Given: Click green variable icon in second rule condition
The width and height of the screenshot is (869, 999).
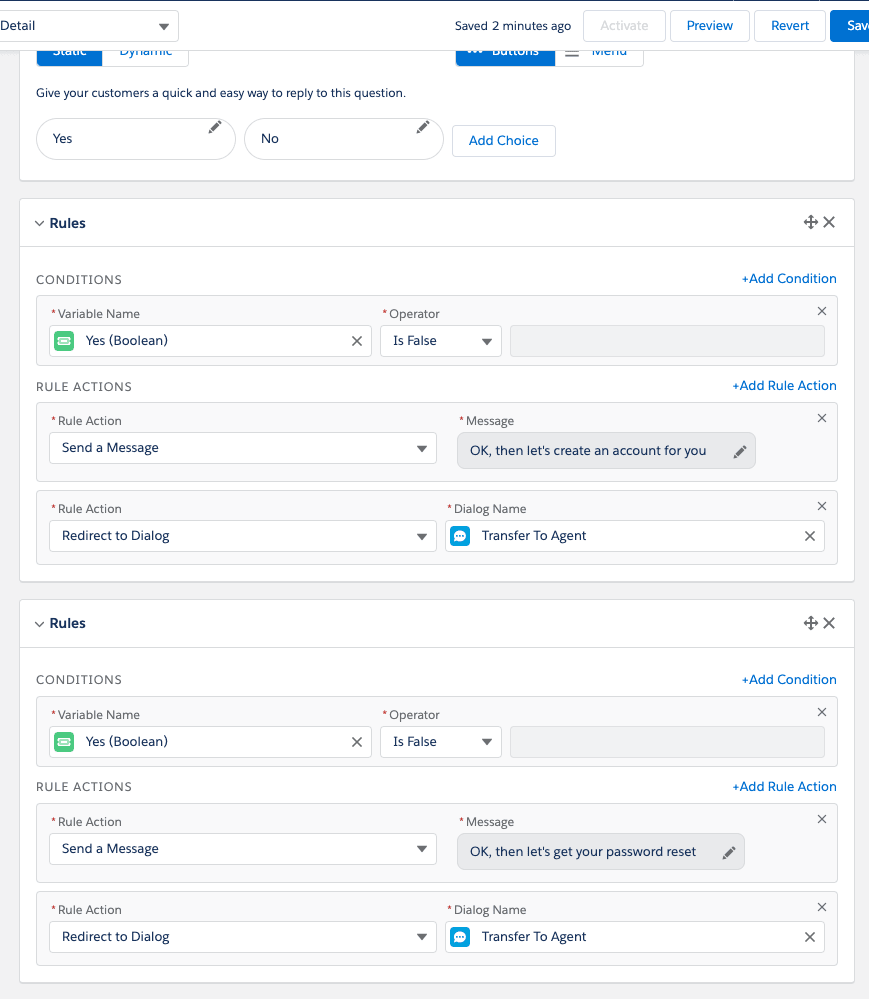Looking at the screenshot, I should pyautogui.click(x=64, y=742).
